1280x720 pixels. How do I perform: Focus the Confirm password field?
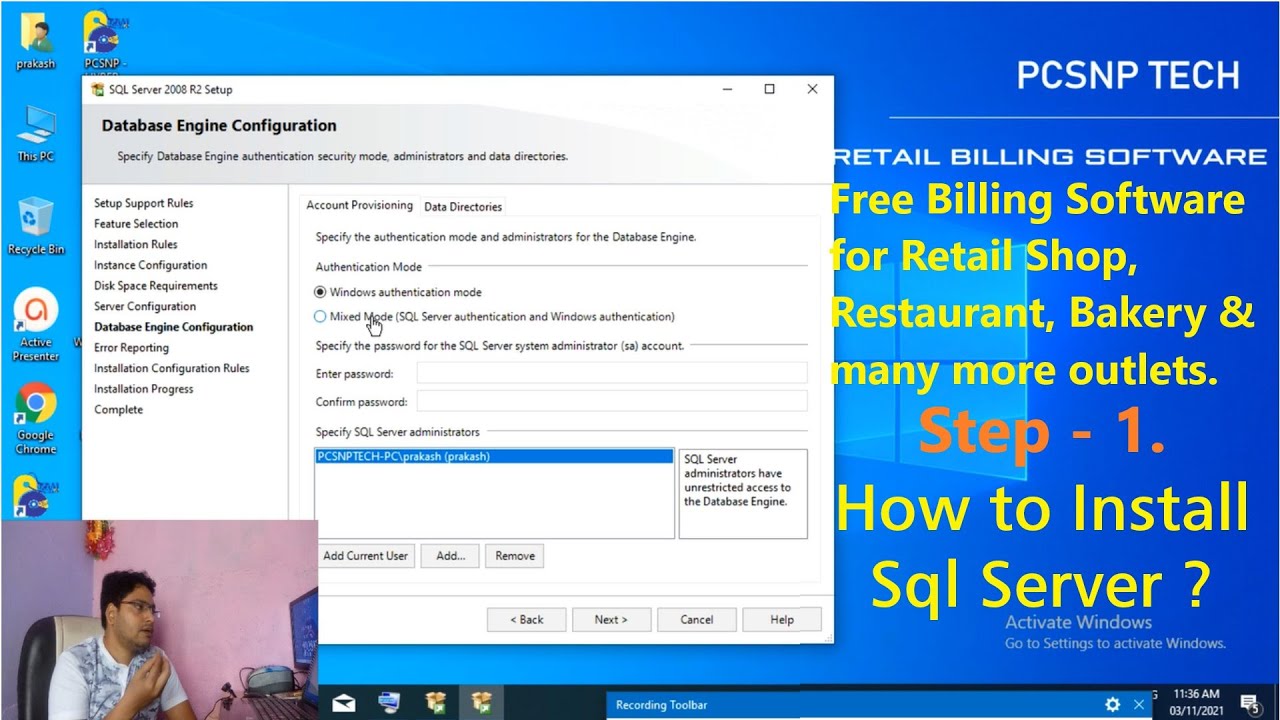pyautogui.click(x=612, y=401)
